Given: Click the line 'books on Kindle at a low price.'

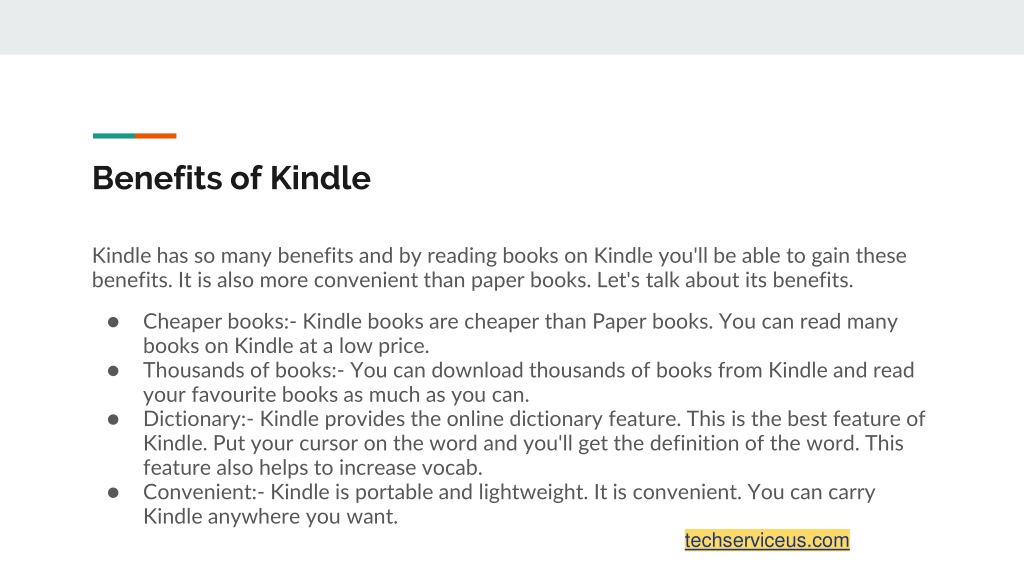Looking at the screenshot, I should point(286,345).
